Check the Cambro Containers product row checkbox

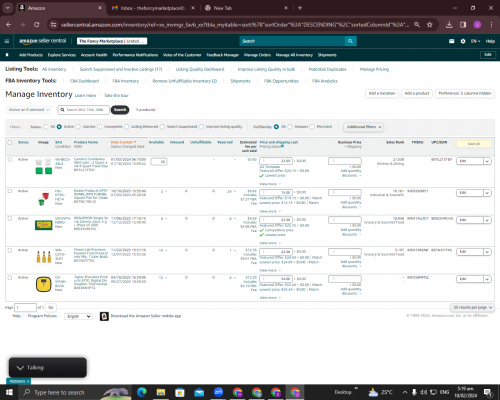10,160
